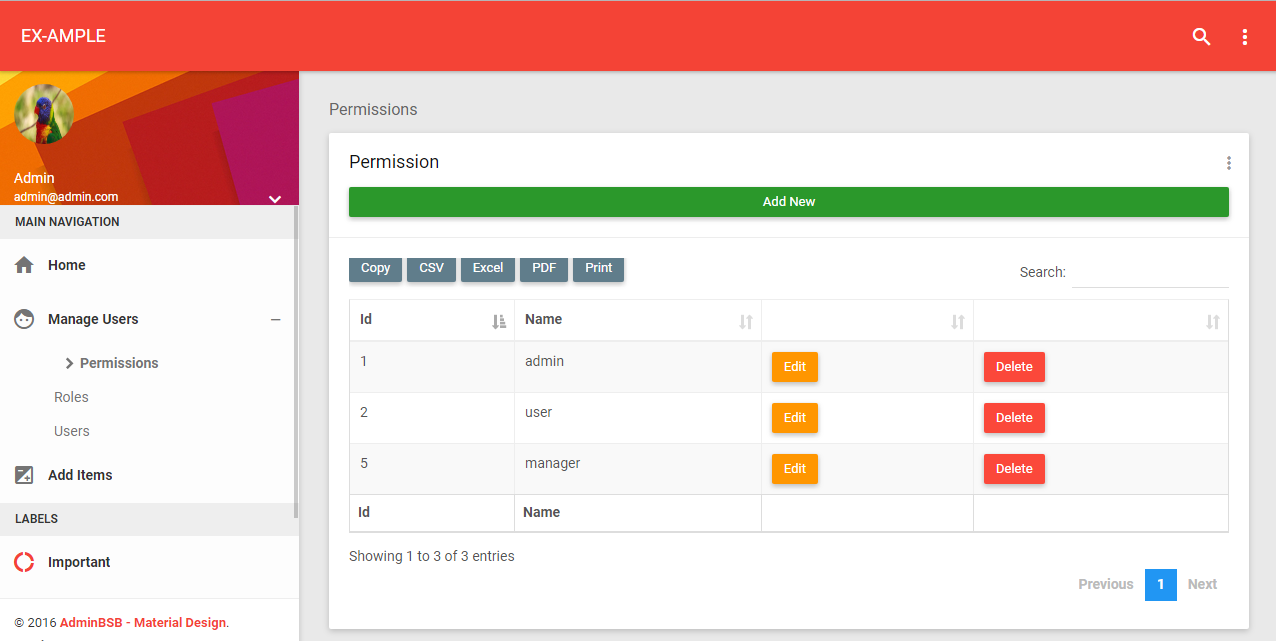Open the search magnifier in top bar
The height and width of the screenshot is (641, 1276).
tap(1201, 37)
